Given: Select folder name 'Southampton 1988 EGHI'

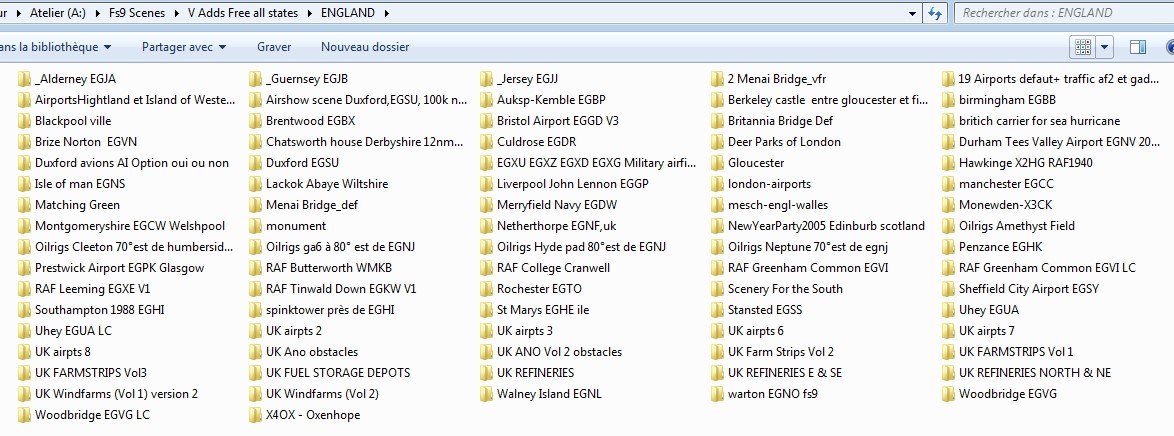Looking at the screenshot, I should pyautogui.click(x=100, y=309).
